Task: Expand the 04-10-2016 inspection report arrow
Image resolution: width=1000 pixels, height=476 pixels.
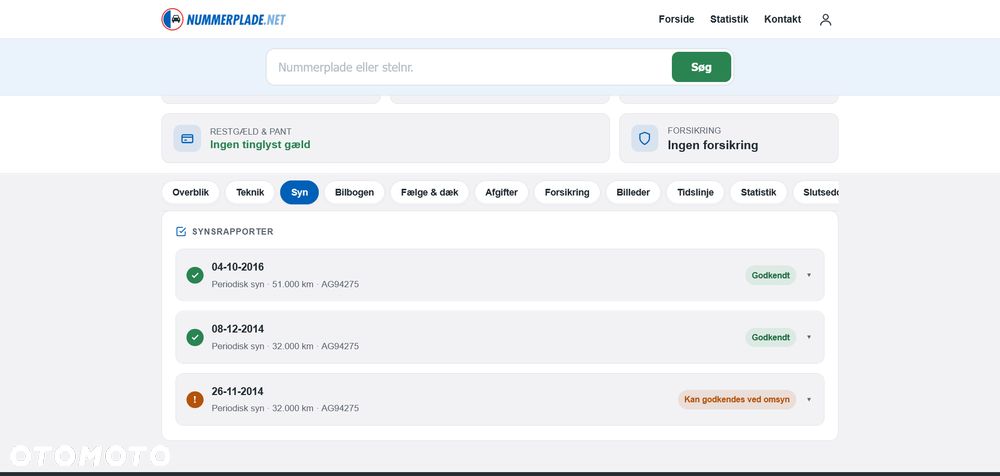Action: 809,275
